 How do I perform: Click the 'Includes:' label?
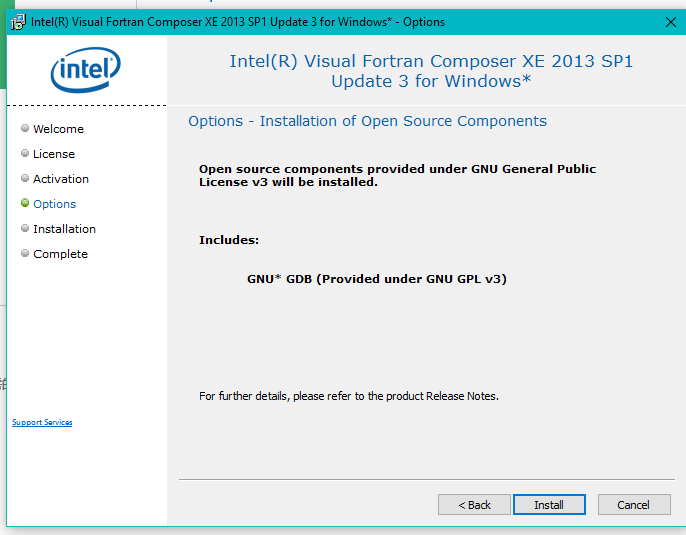tap(229, 240)
